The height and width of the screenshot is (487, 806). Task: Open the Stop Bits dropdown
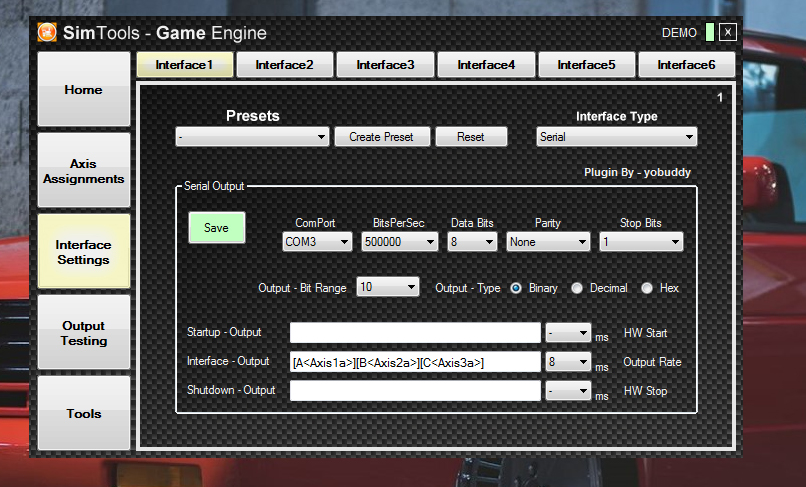click(642, 242)
